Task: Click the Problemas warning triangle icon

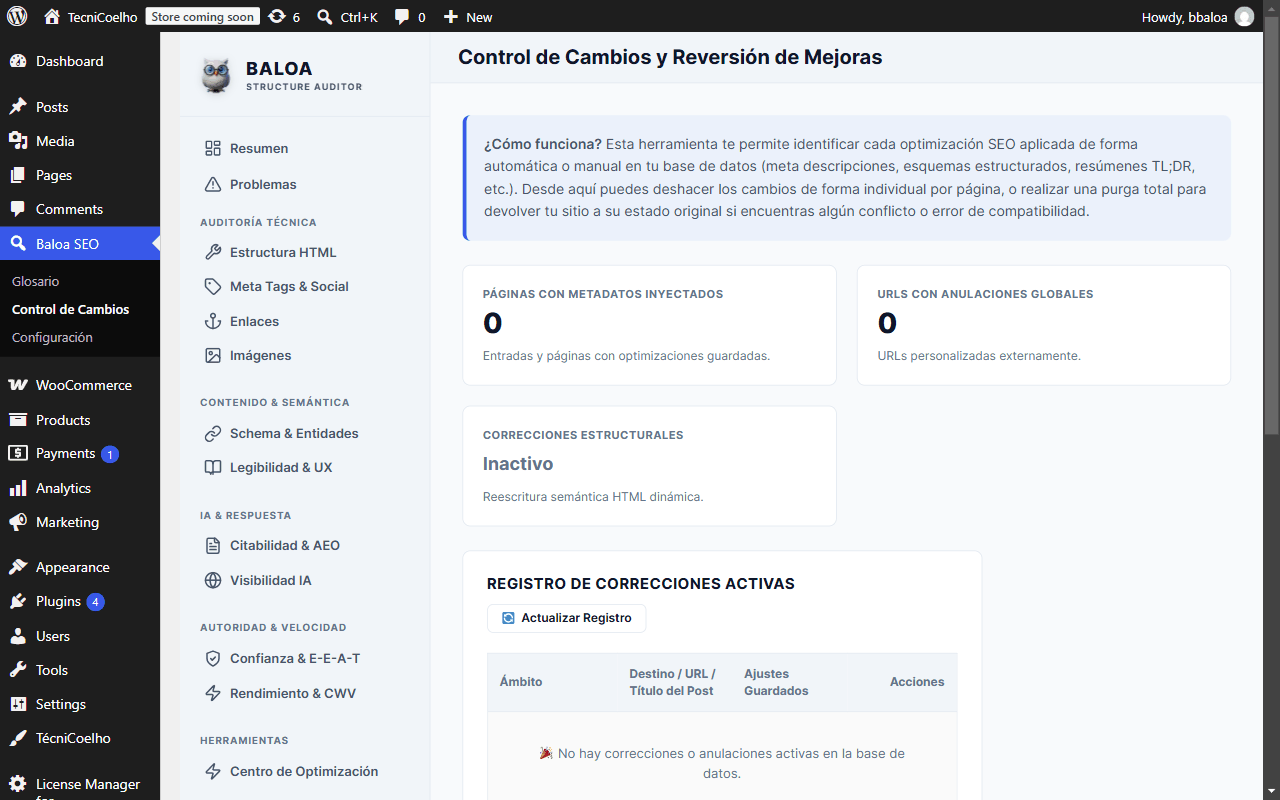Action: (x=212, y=184)
